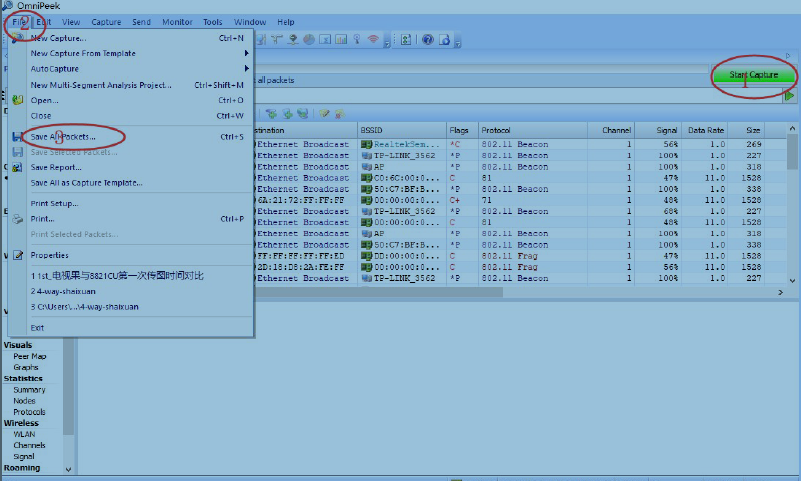
Task: Open first toolbar overflow dropdown arrow
Action: 387,44
